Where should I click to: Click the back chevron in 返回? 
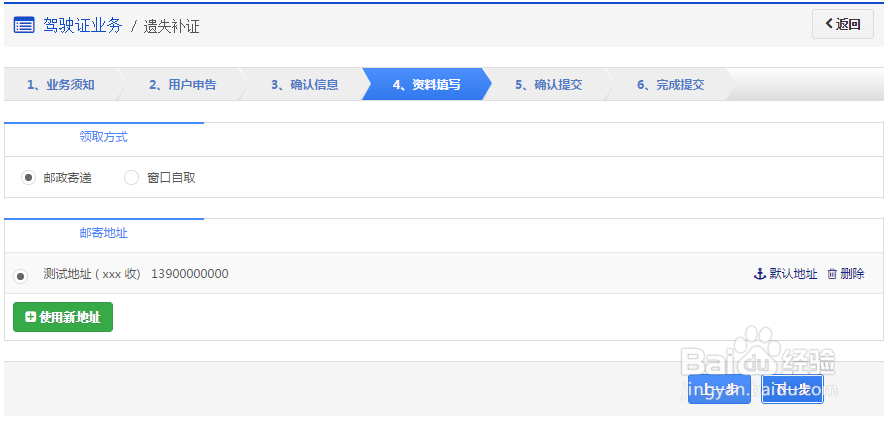(829, 24)
